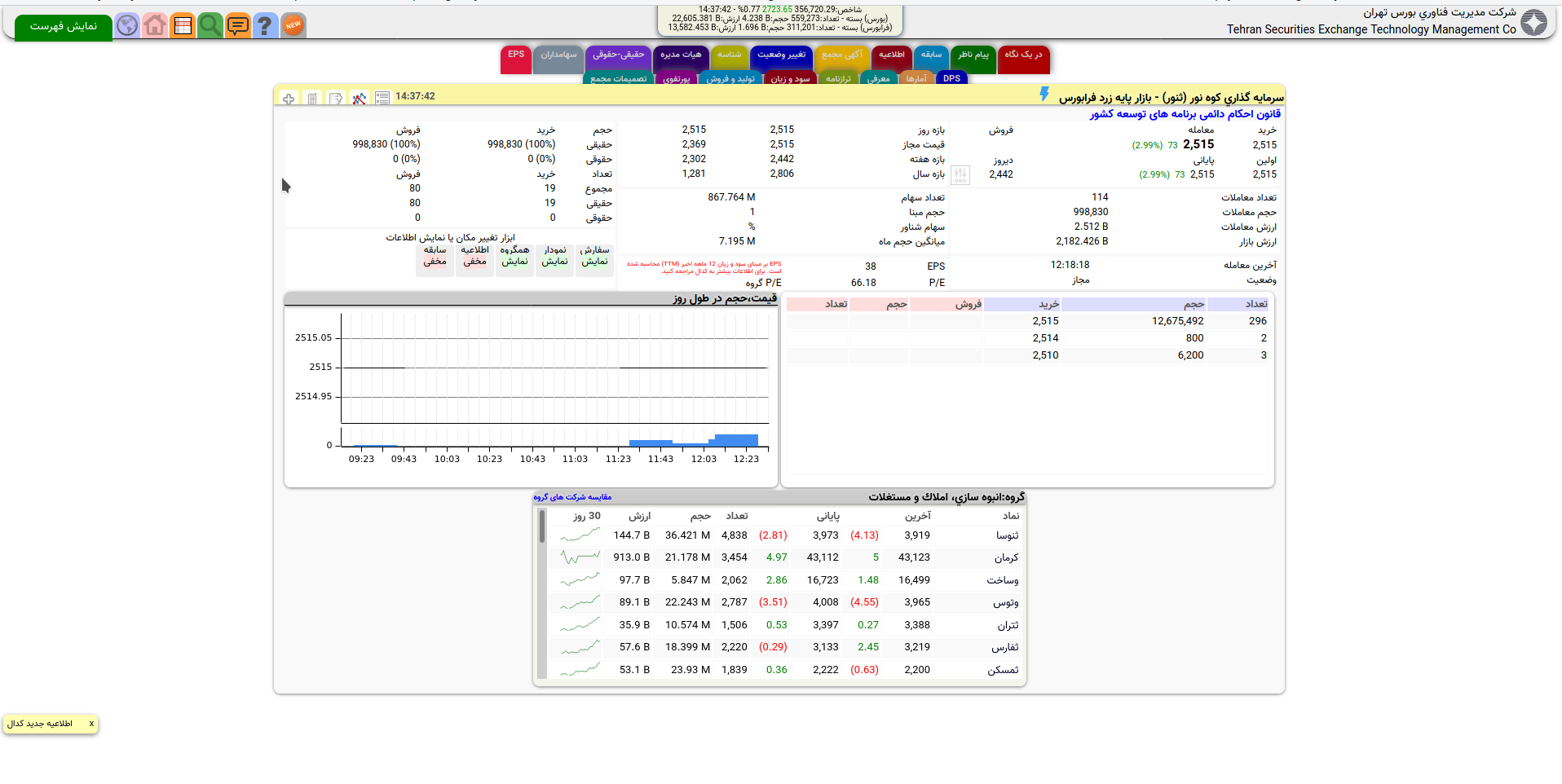Open the ترازنامه tab

click(x=838, y=78)
